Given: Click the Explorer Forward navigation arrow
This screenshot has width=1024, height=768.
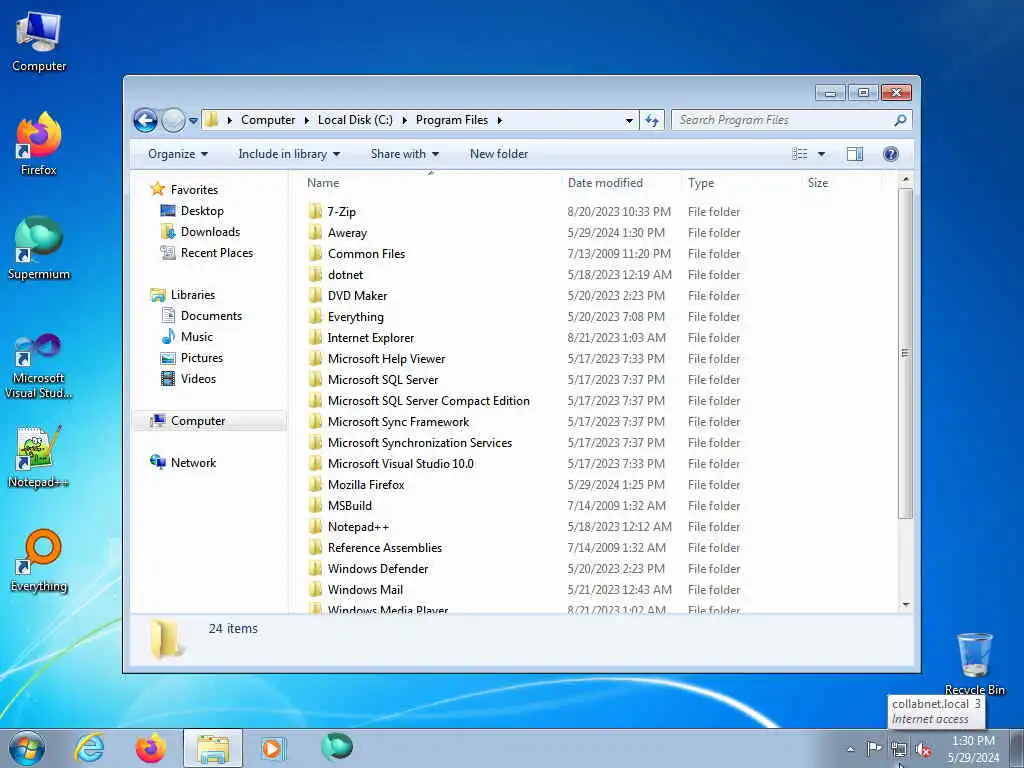Looking at the screenshot, I should coord(173,120).
